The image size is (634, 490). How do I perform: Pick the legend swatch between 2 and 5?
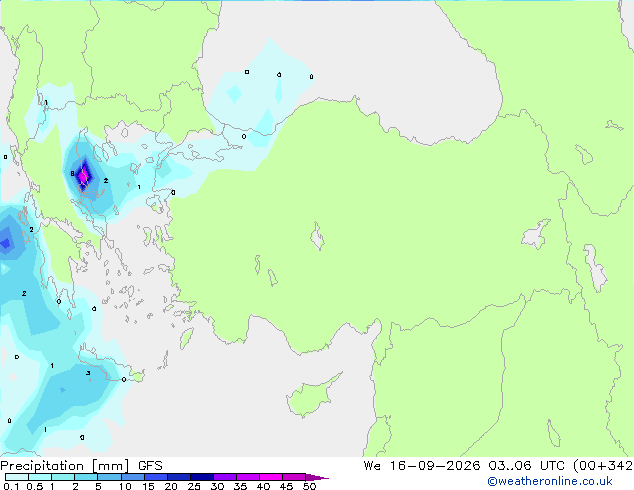point(86,477)
